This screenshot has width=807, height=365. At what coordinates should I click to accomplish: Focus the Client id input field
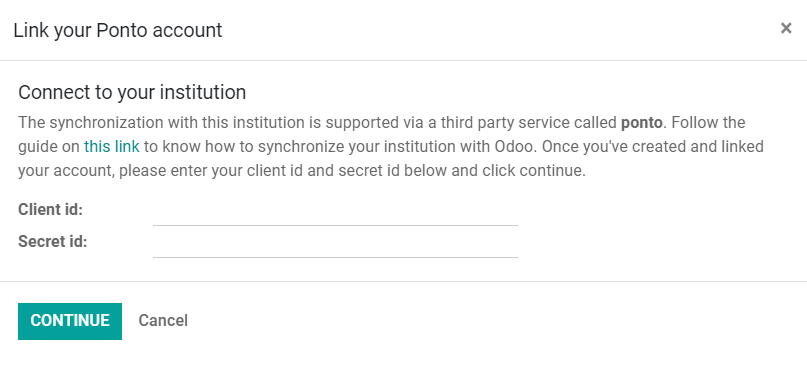click(x=335, y=214)
